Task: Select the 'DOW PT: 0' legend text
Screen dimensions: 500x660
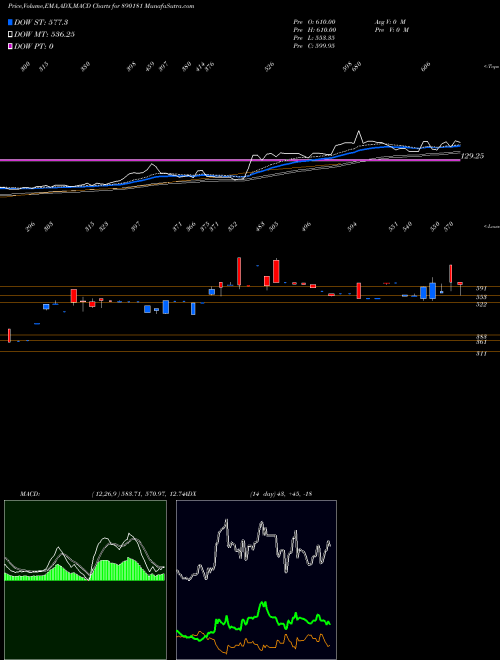Action: point(34,46)
